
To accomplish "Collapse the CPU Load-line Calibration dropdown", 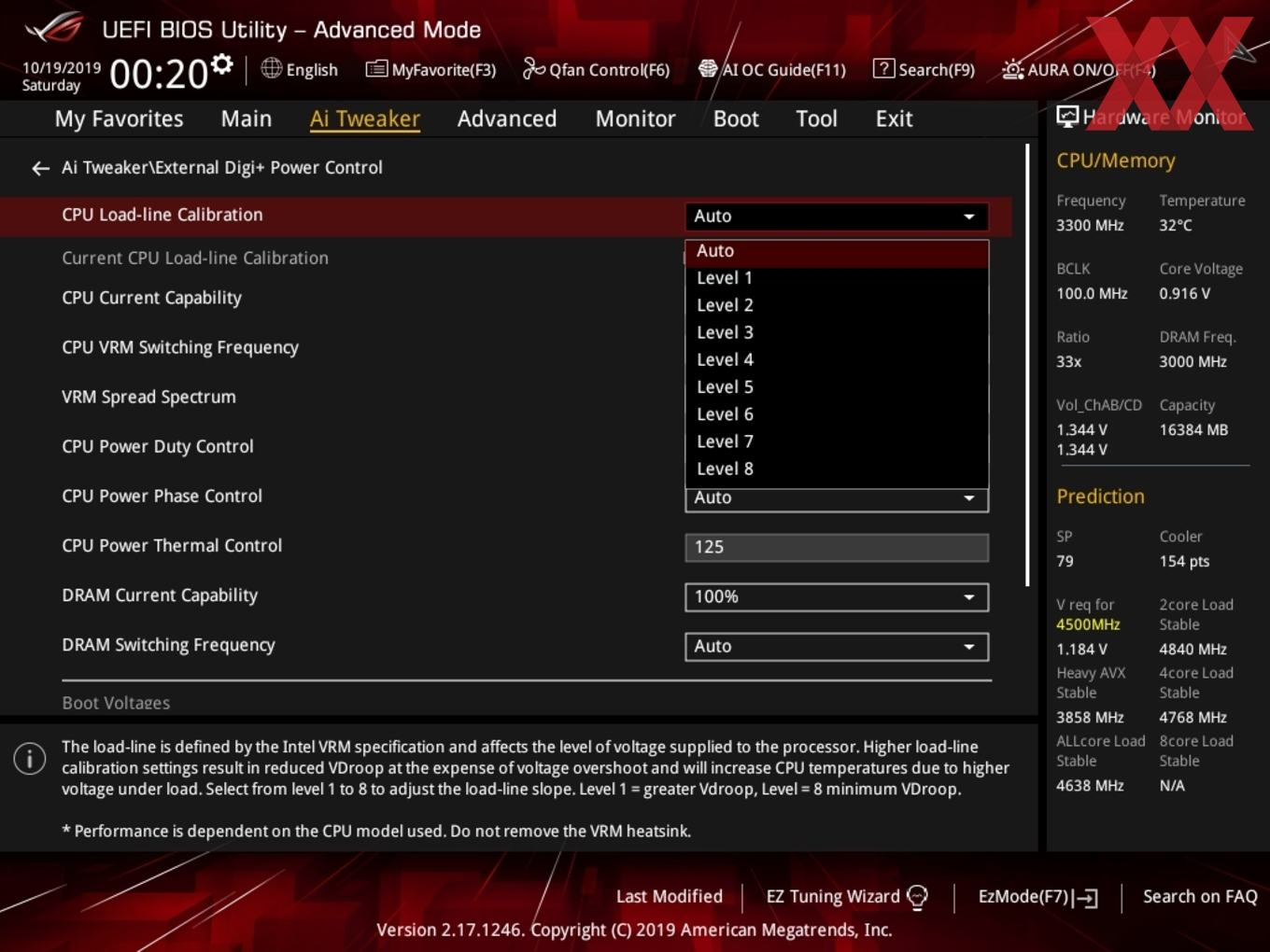I will click(x=837, y=217).
